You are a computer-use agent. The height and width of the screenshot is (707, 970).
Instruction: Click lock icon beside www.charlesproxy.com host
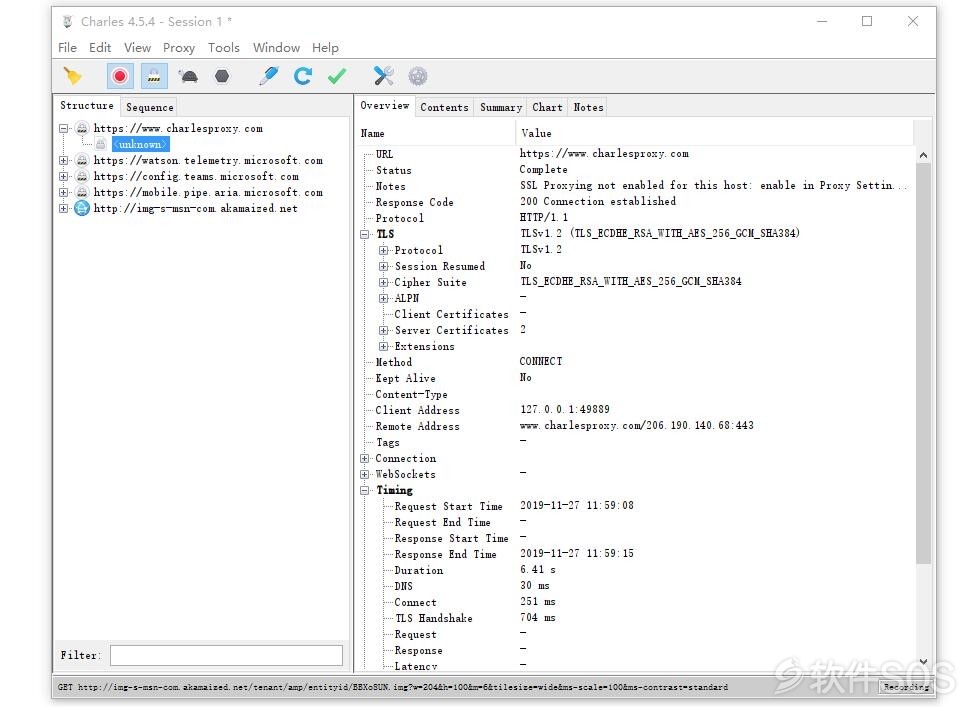coord(82,129)
